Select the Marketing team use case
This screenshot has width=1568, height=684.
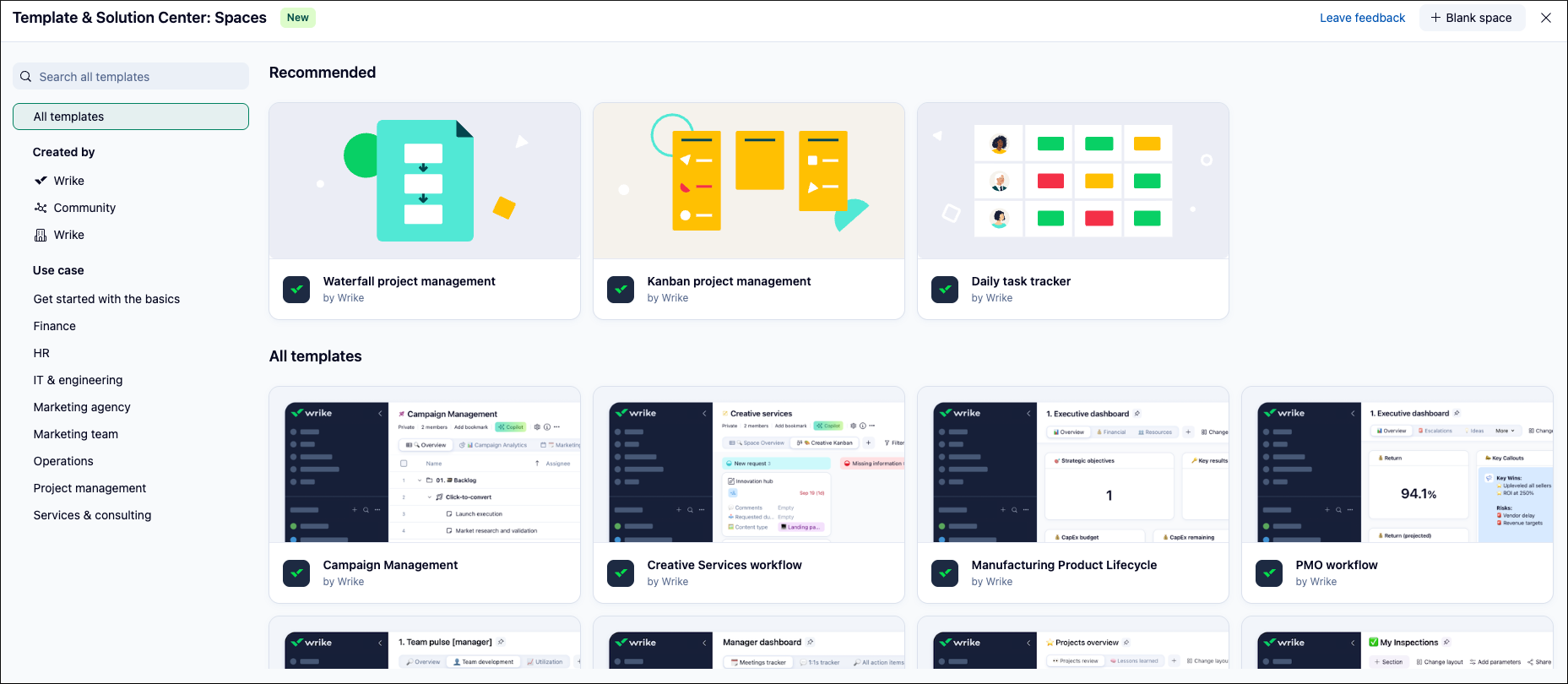coord(76,434)
